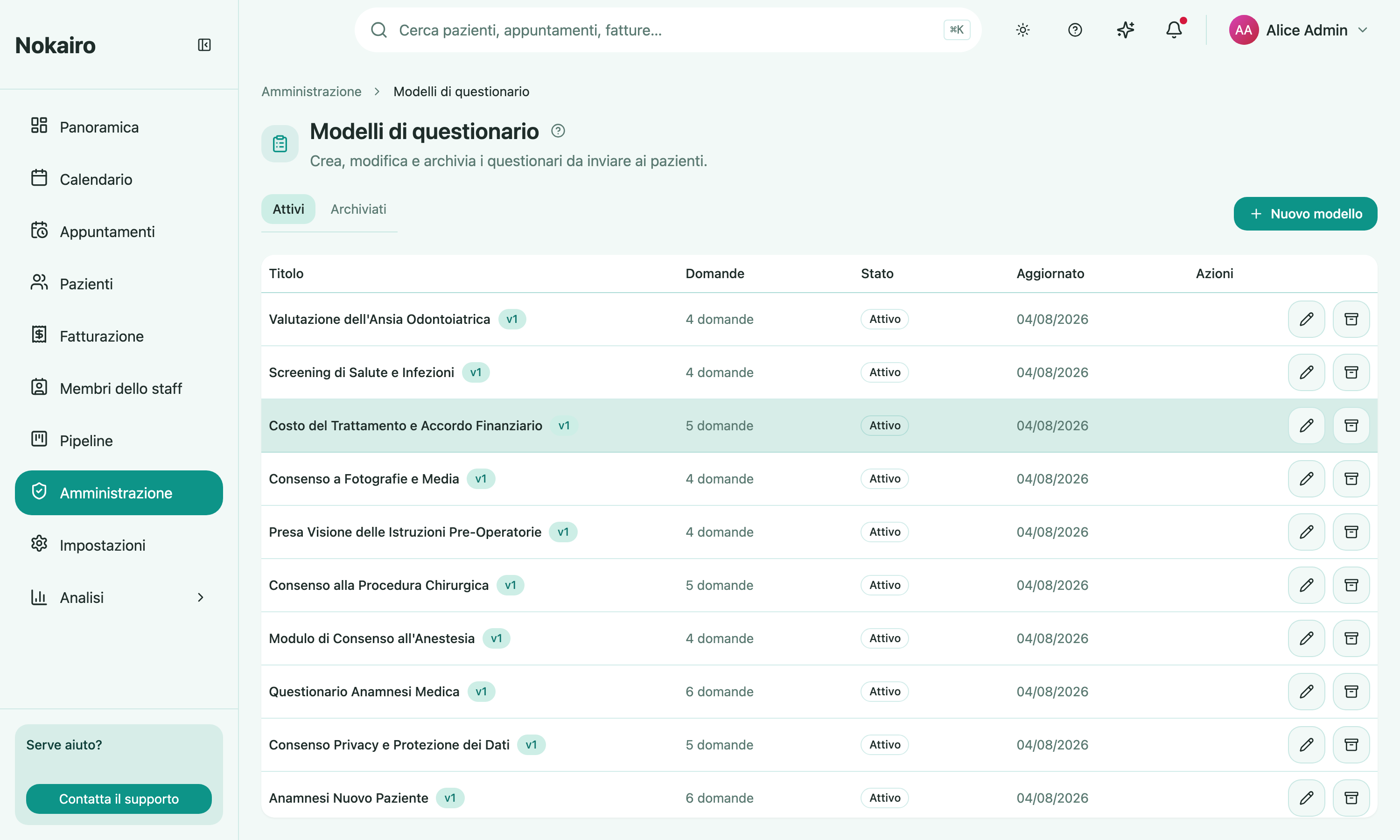The height and width of the screenshot is (840, 1400).
Task: Archive Questionario Anamnesi Medica
Action: pyautogui.click(x=1351, y=692)
